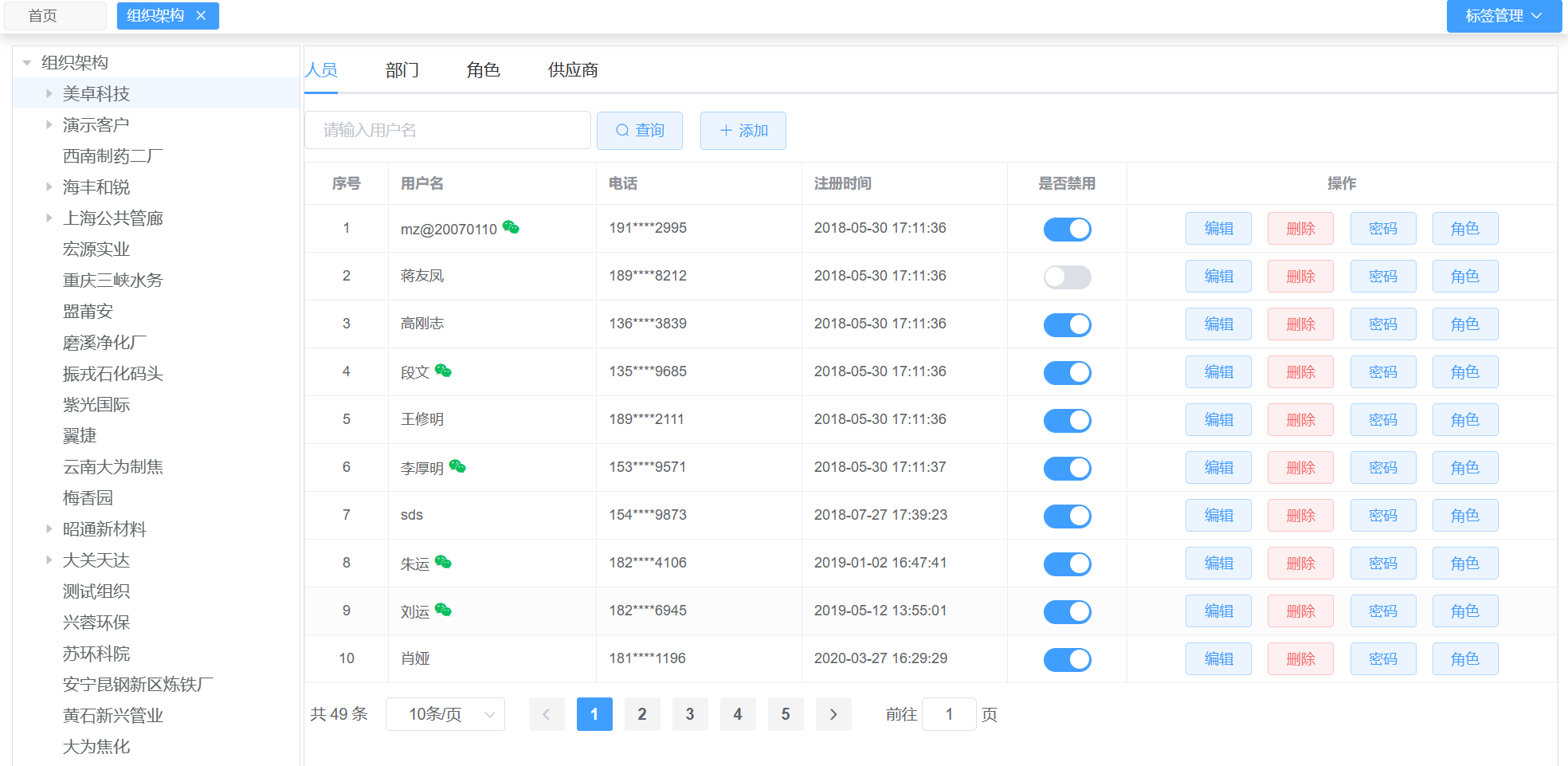Click WeChat icon beside 段文

click(443, 371)
